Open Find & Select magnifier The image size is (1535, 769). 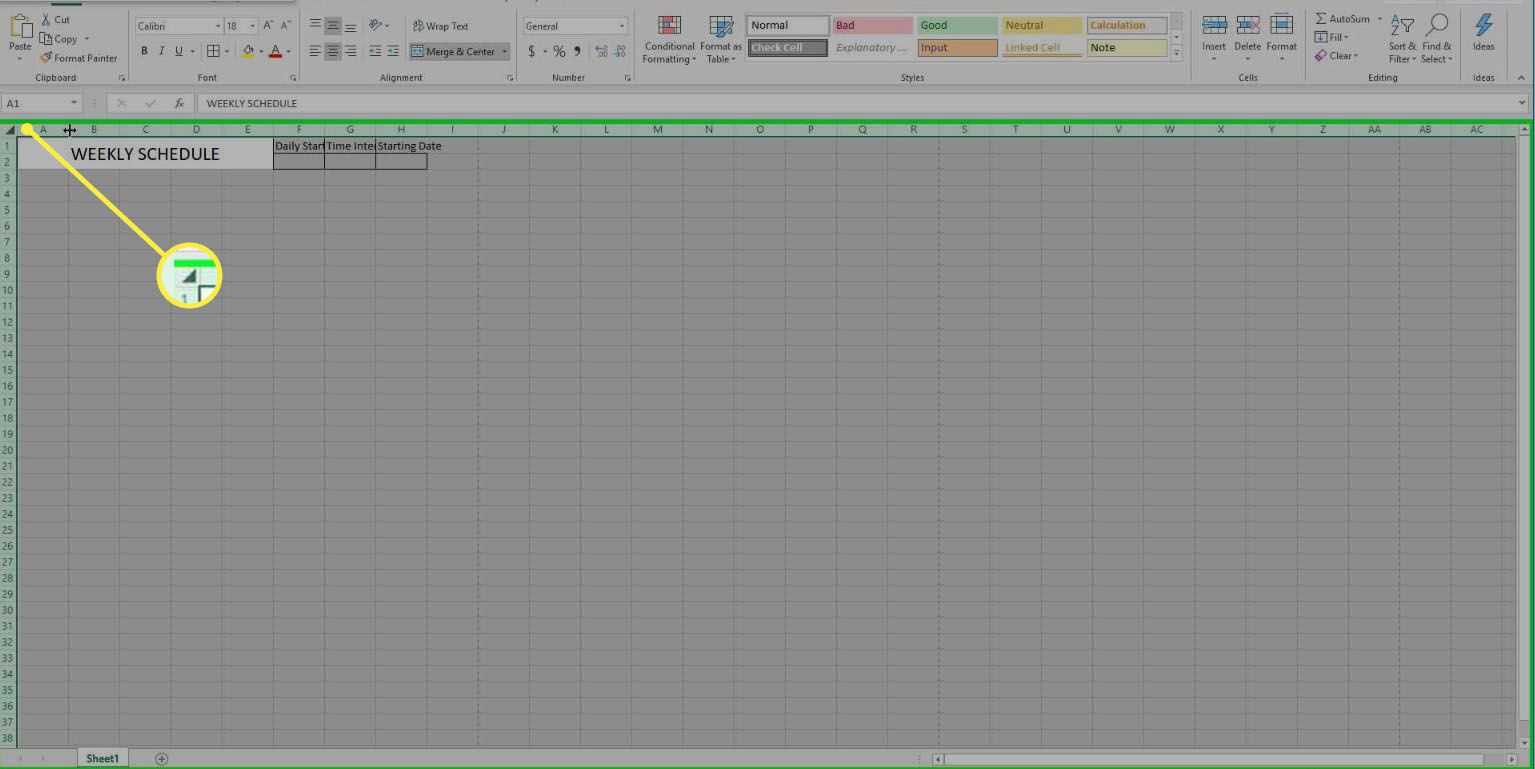(1436, 39)
